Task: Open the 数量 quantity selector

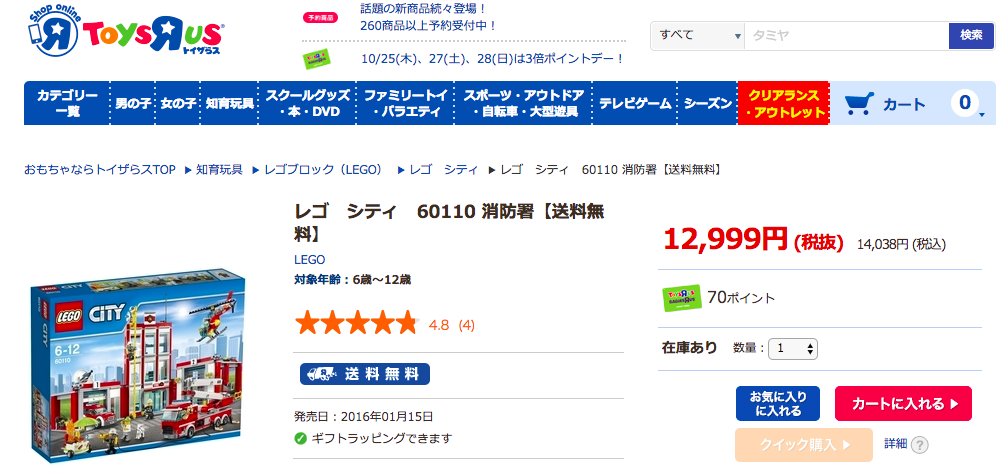Action: [x=792, y=349]
